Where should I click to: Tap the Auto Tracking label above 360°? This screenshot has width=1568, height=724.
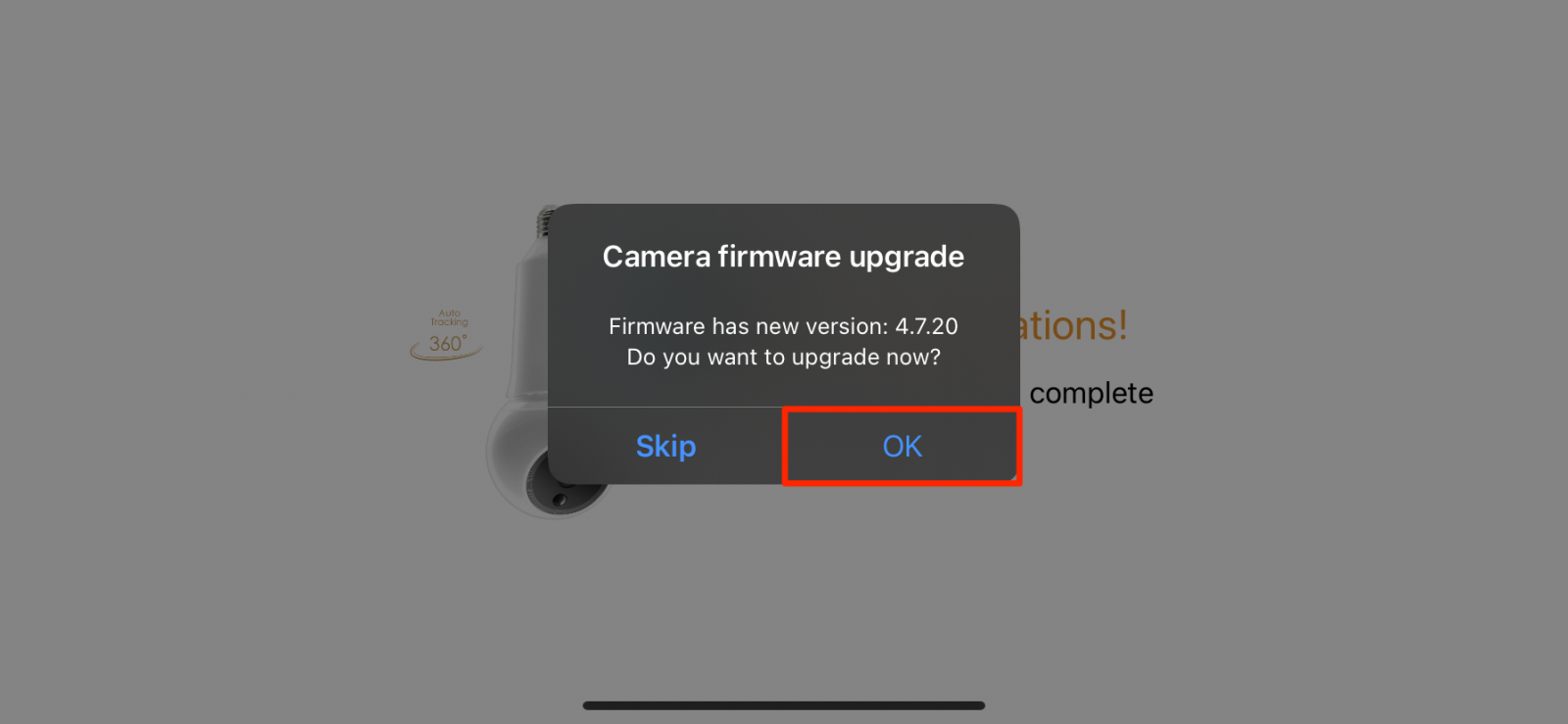click(x=450, y=317)
